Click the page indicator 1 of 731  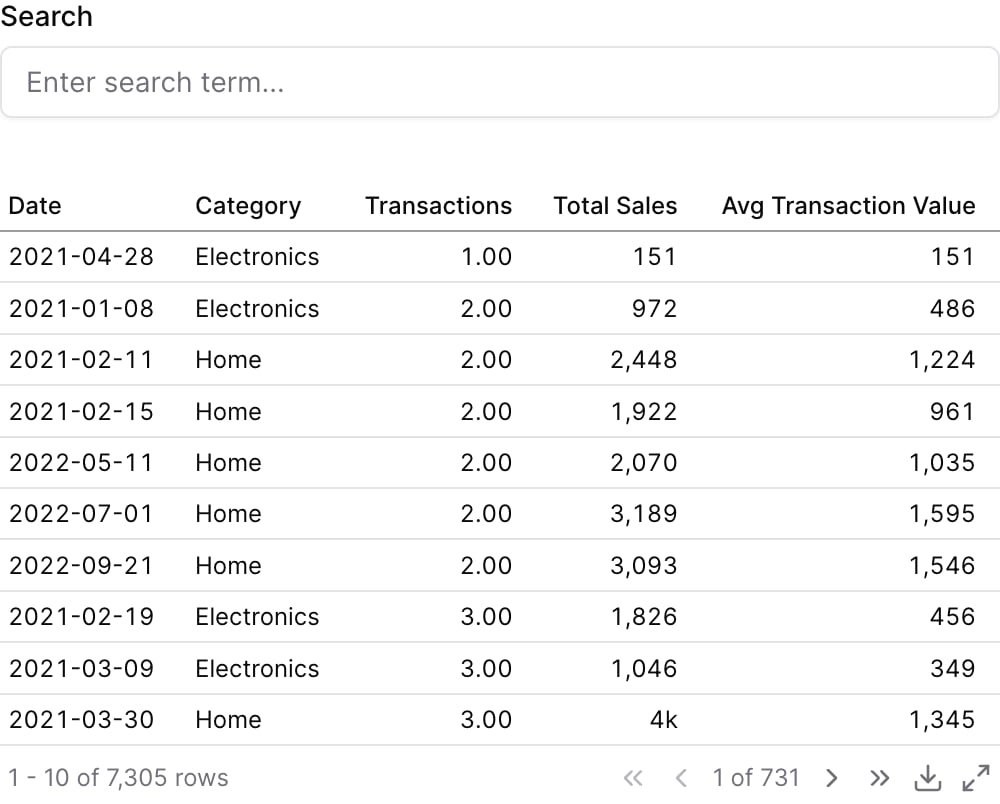click(x=756, y=778)
